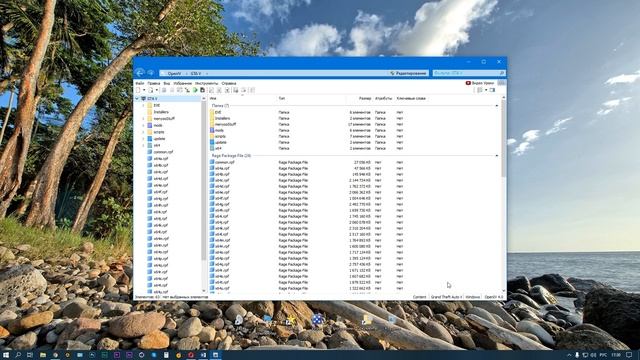Collapse the GTA V root tree node
The width and height of the screenshot is (640, 360).
137,99
